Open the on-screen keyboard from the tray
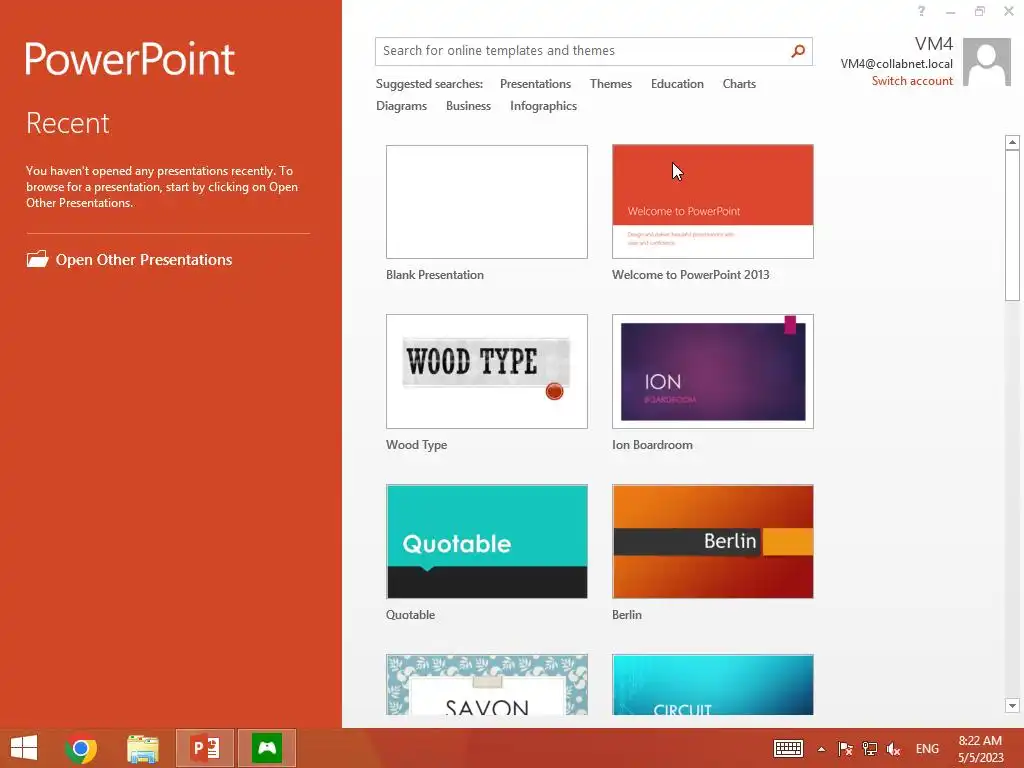 pyautogui.click(x=788, y=748)
